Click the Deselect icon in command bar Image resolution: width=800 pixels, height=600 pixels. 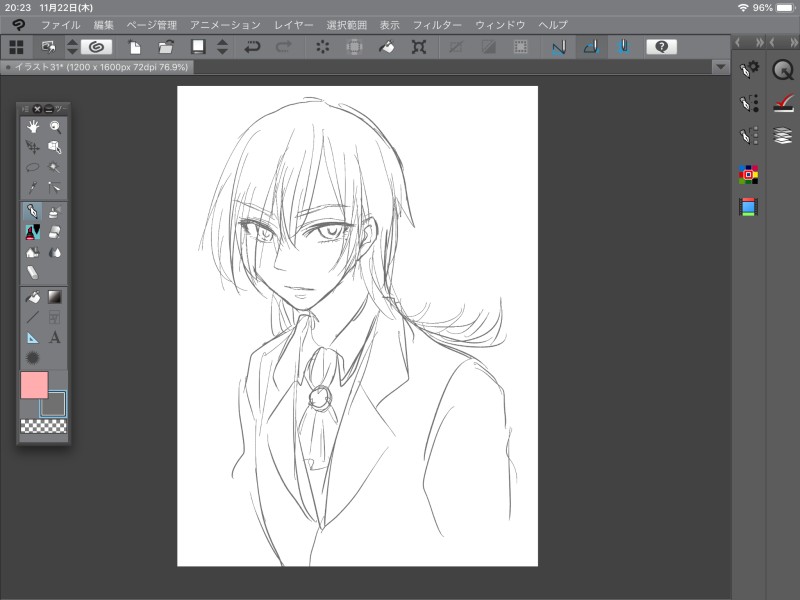tap(456, 47)
